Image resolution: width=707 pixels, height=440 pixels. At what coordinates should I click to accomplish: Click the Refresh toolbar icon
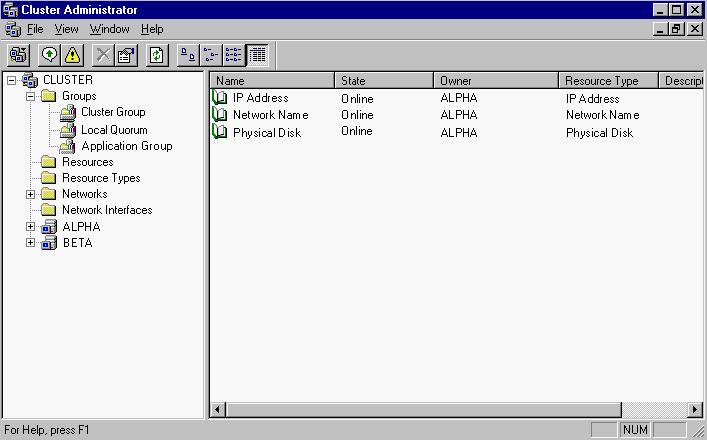[x=157, y=56]
